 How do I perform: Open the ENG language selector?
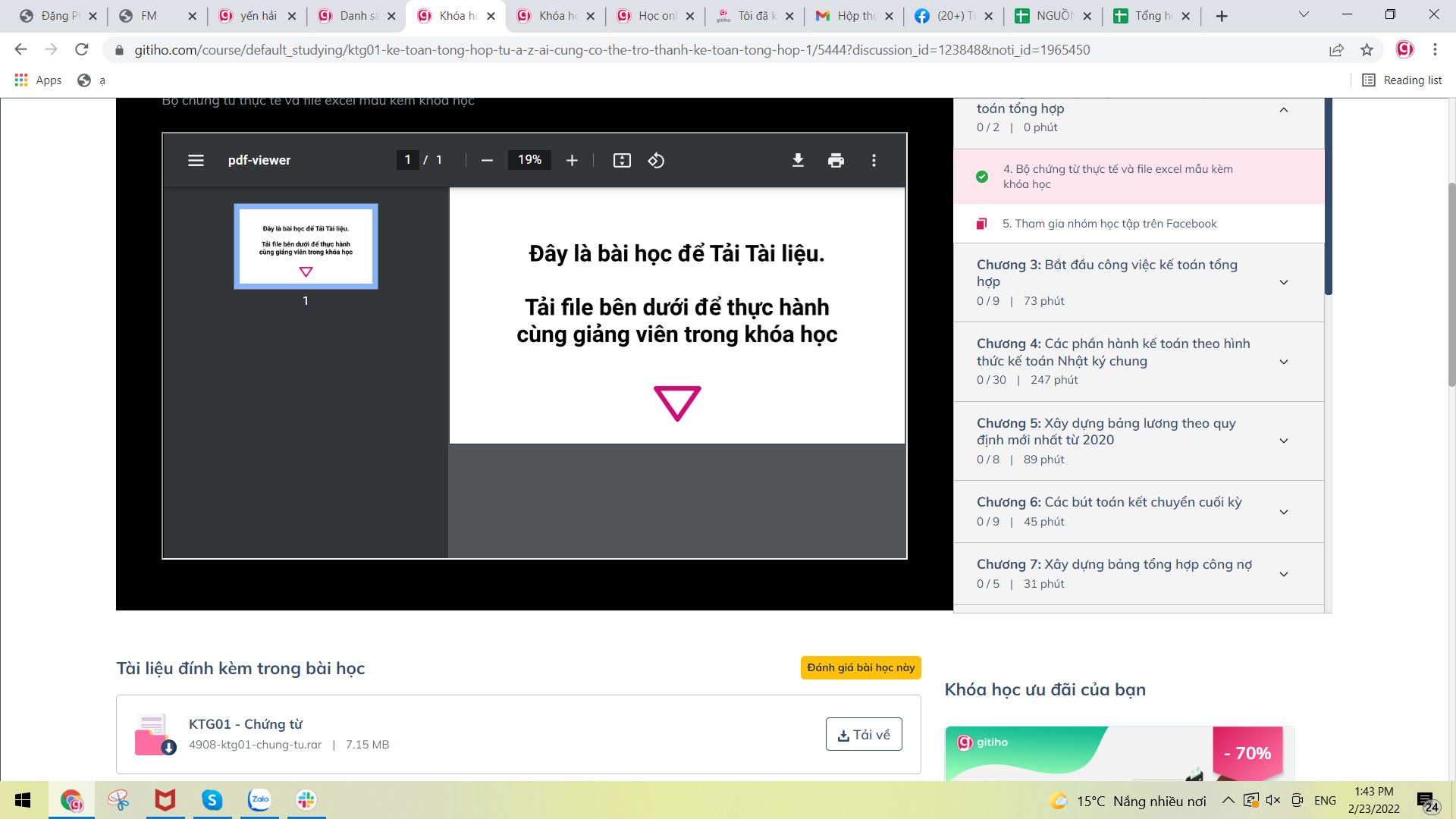coord(1325,800)
